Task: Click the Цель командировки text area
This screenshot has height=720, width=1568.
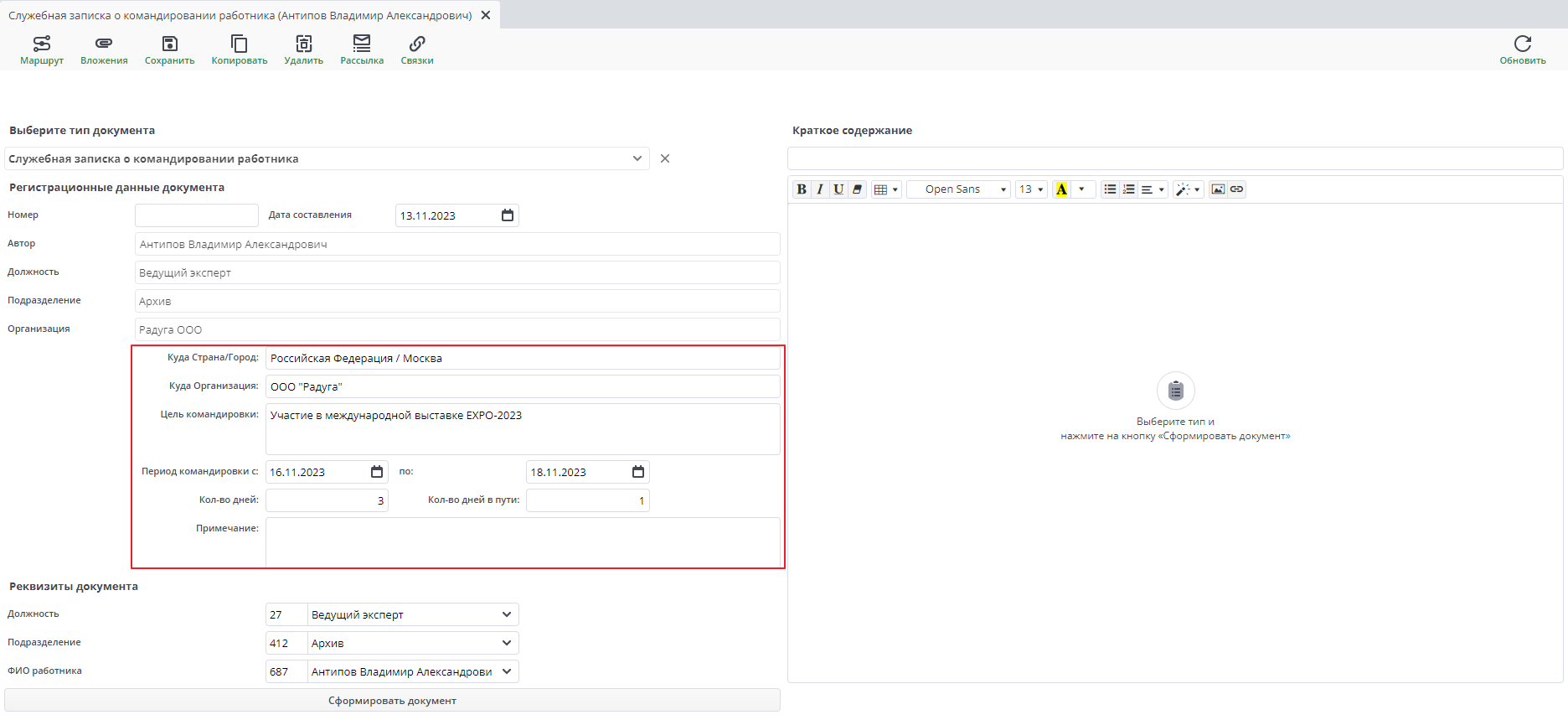Action: pyautogui.click(x=523, y=429)
